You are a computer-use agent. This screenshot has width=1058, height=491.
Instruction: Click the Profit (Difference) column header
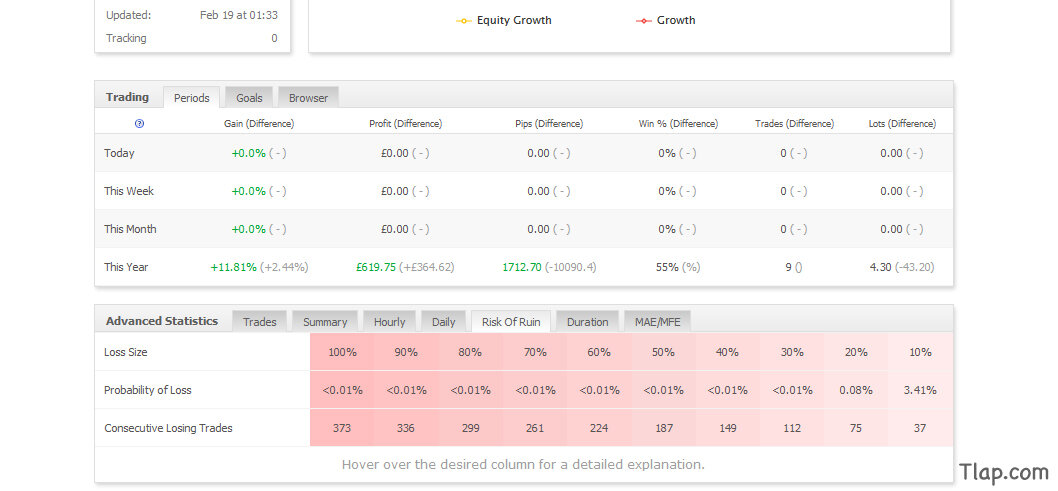(406, 124)
